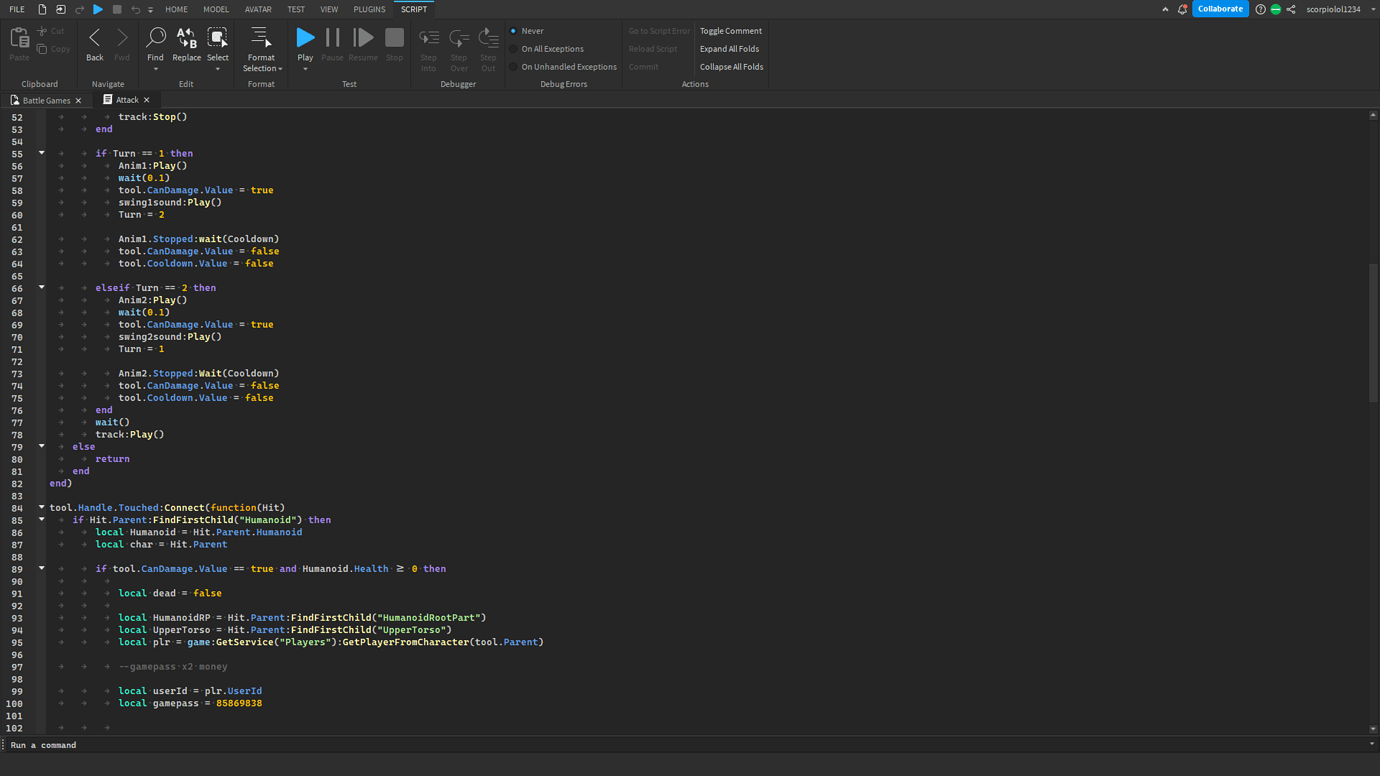
Task: Click the vertical scrollbar thumb of the editor
Action: coord(1373,333)
